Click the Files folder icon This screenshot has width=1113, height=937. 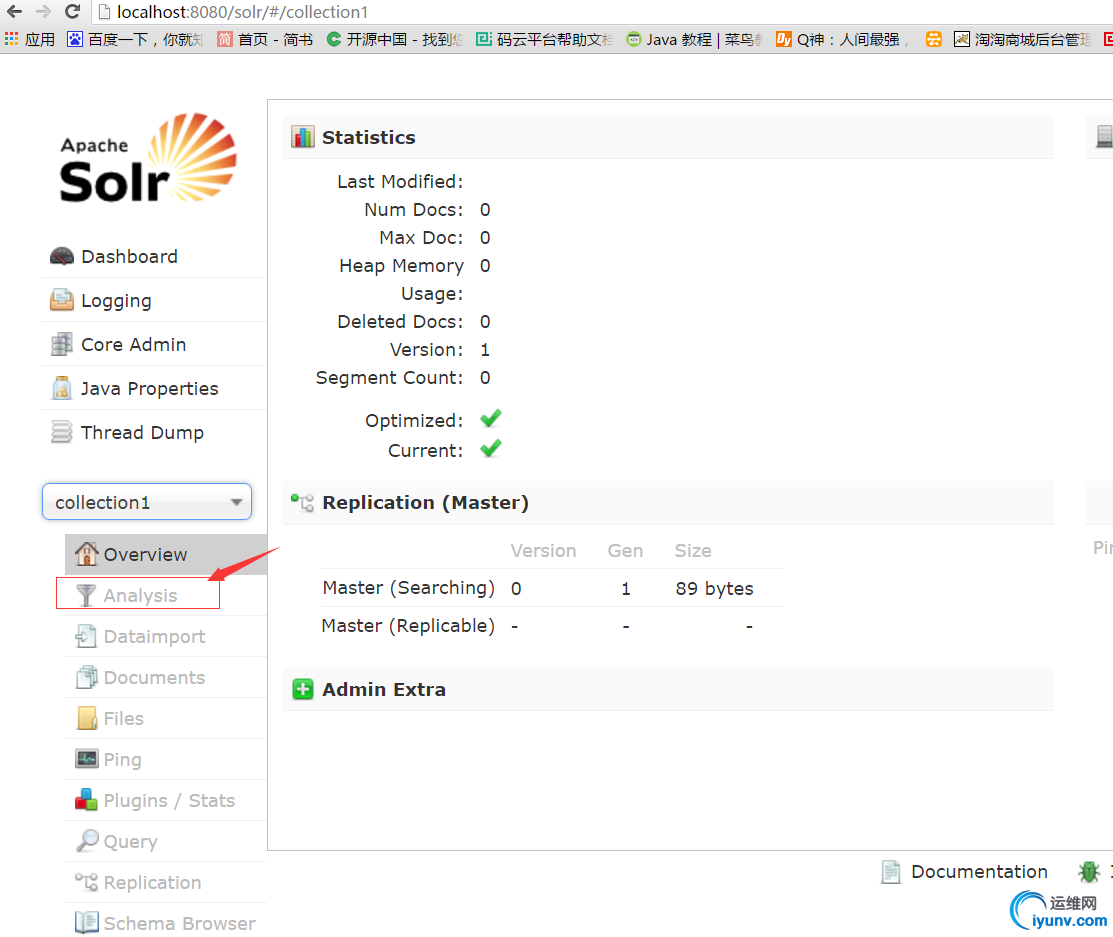[87, 718]
